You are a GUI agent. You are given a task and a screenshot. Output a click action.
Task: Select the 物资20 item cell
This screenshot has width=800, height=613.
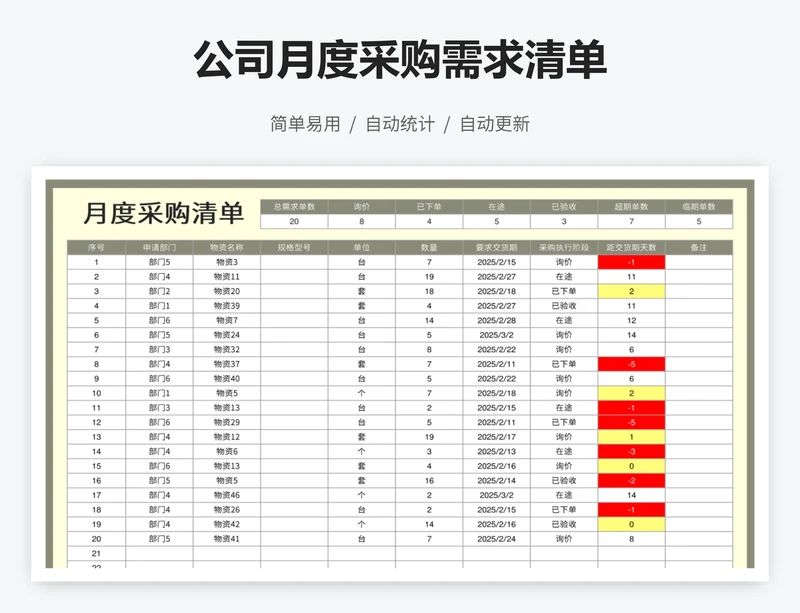click(x=227, y=291)
